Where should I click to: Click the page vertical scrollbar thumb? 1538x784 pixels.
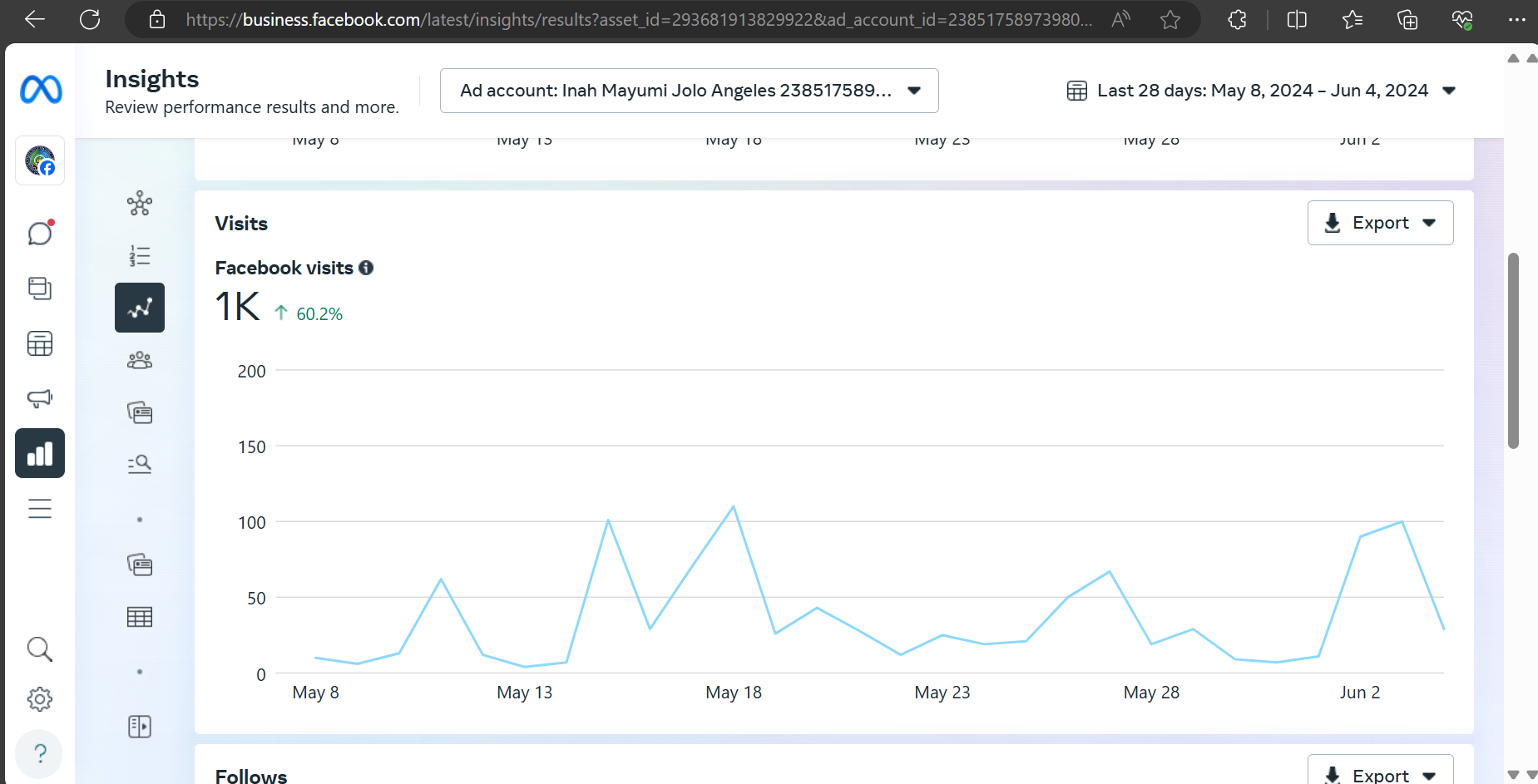[x=1513, y=351]
